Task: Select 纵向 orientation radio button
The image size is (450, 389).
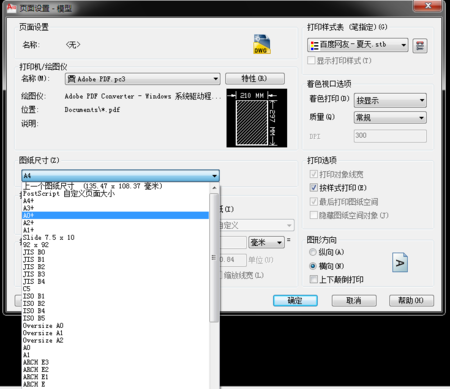Action: (x=313, y=252)
